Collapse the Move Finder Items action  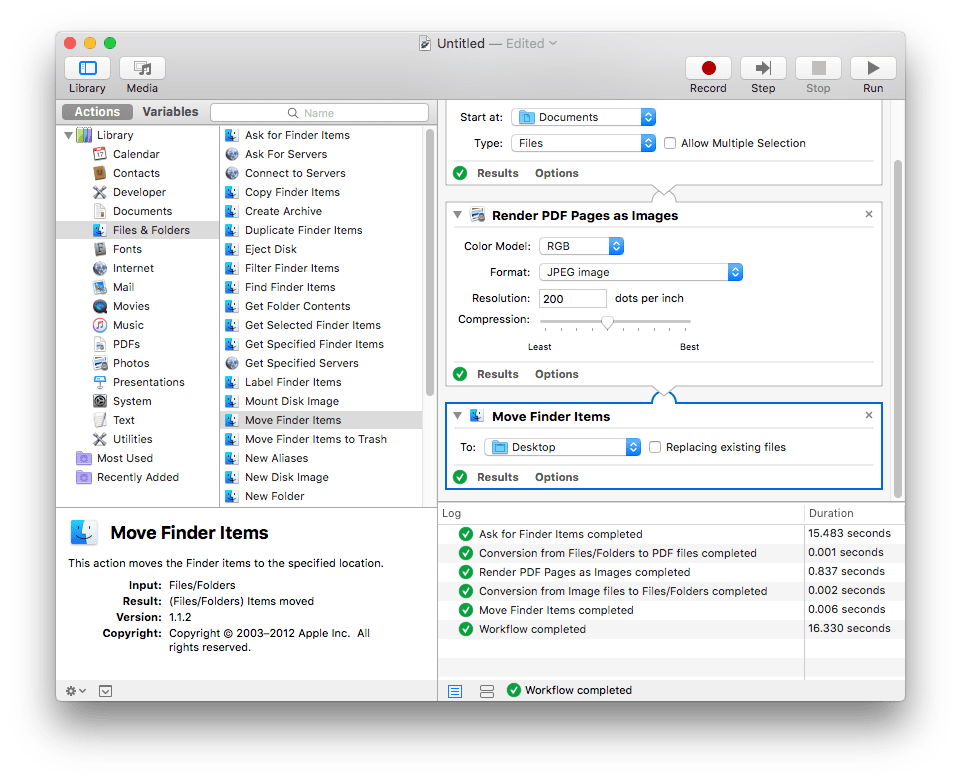coord(457,416)
